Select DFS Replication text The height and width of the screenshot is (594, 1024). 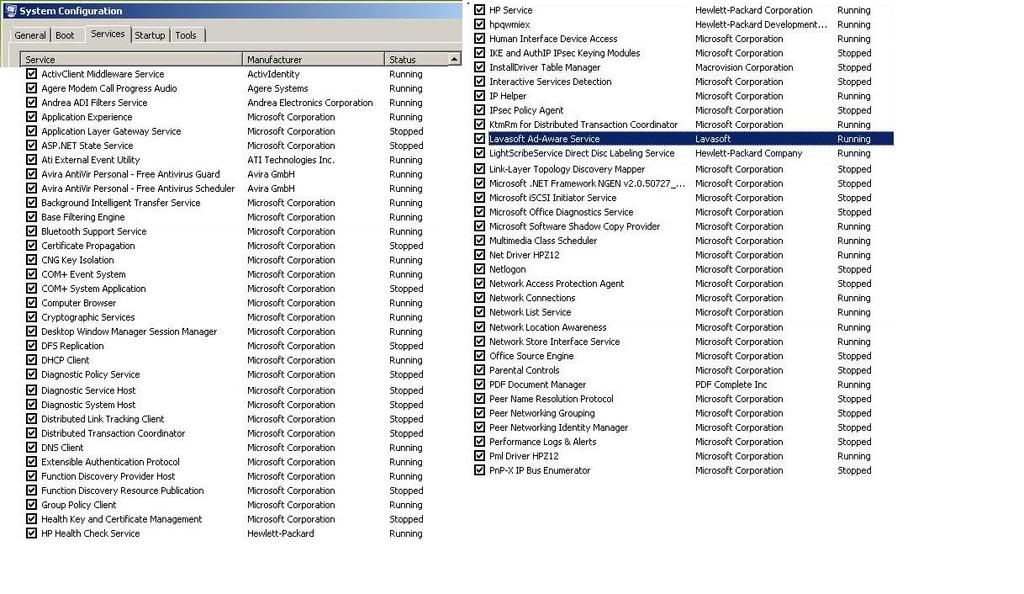click(72, 346)
